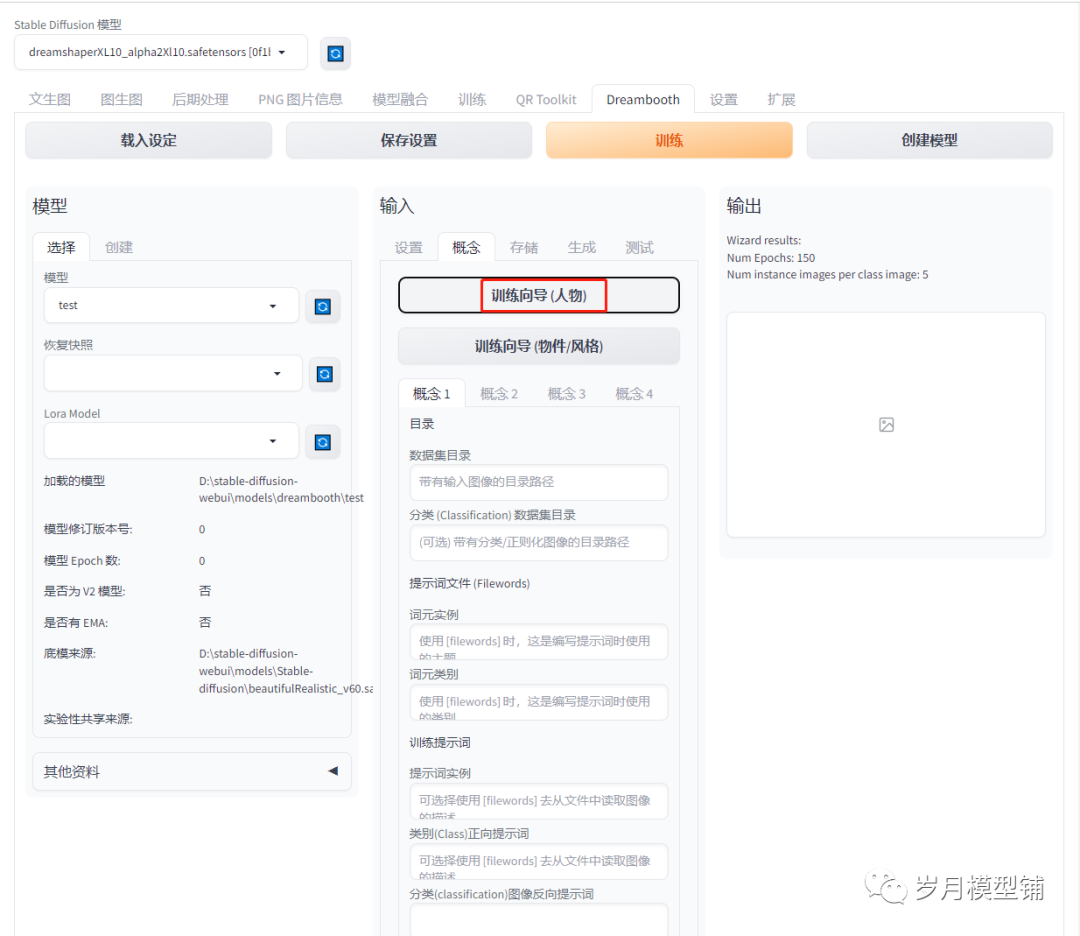1080x936 pixels.
Task: Click the 创建模型 button
Action: click(928, 140)
